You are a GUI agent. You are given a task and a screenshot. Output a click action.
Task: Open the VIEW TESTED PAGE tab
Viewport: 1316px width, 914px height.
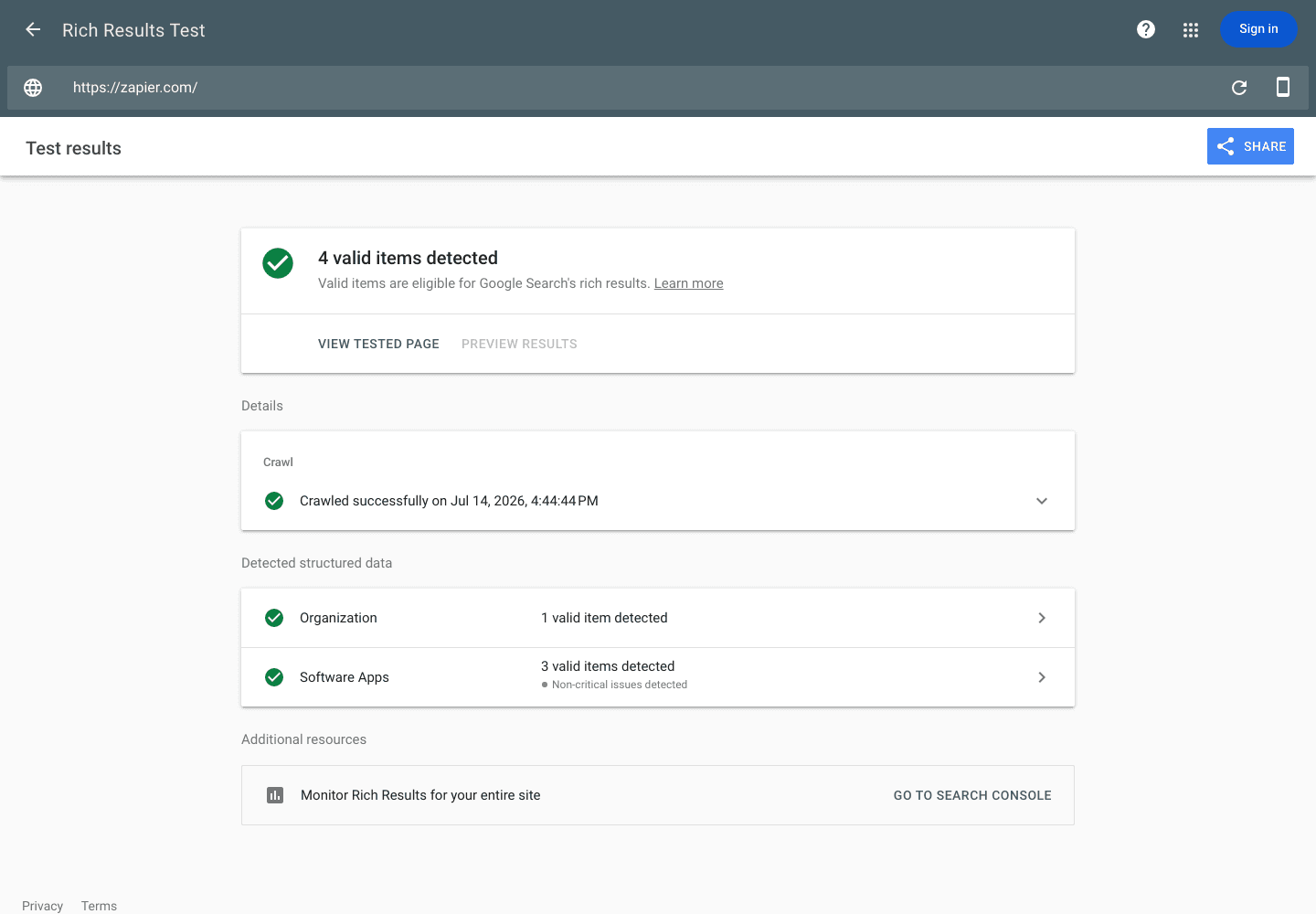[378, 344]
